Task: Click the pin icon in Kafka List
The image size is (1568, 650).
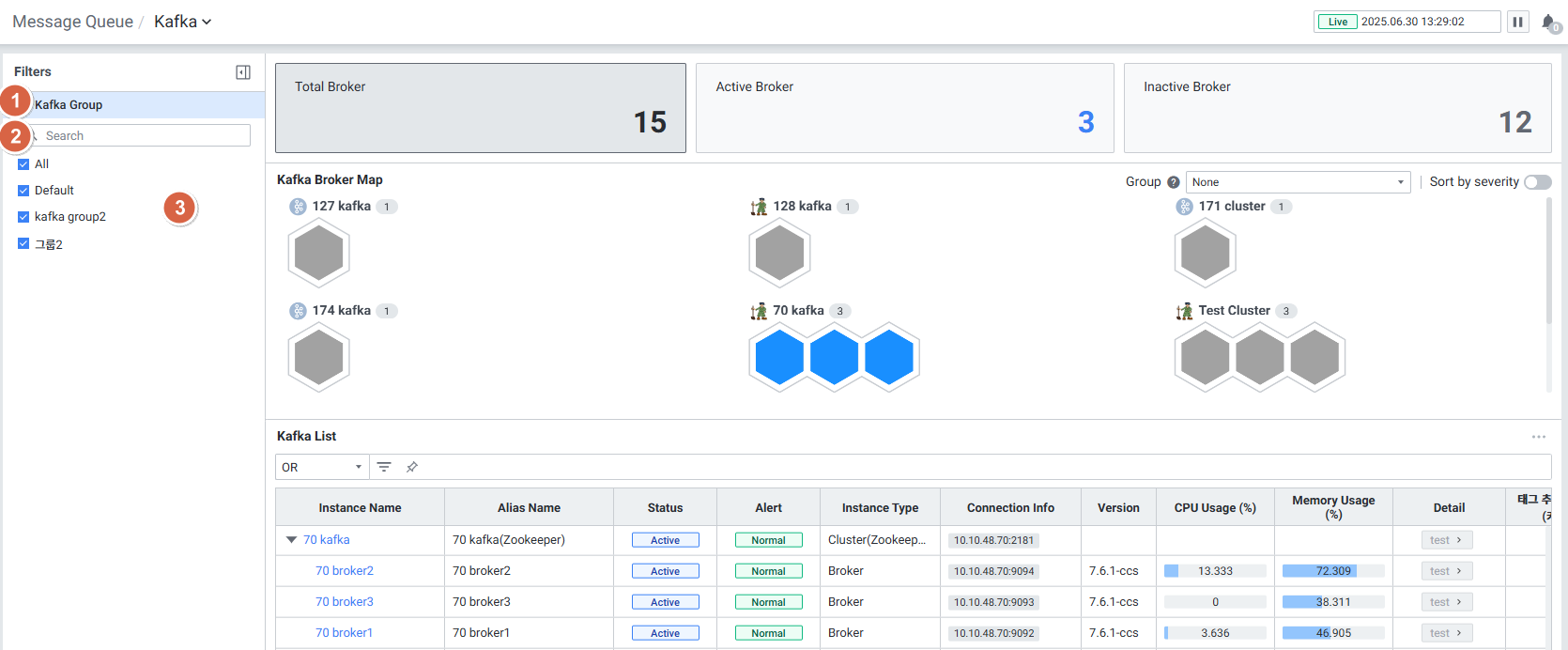Action: [411, 467]
